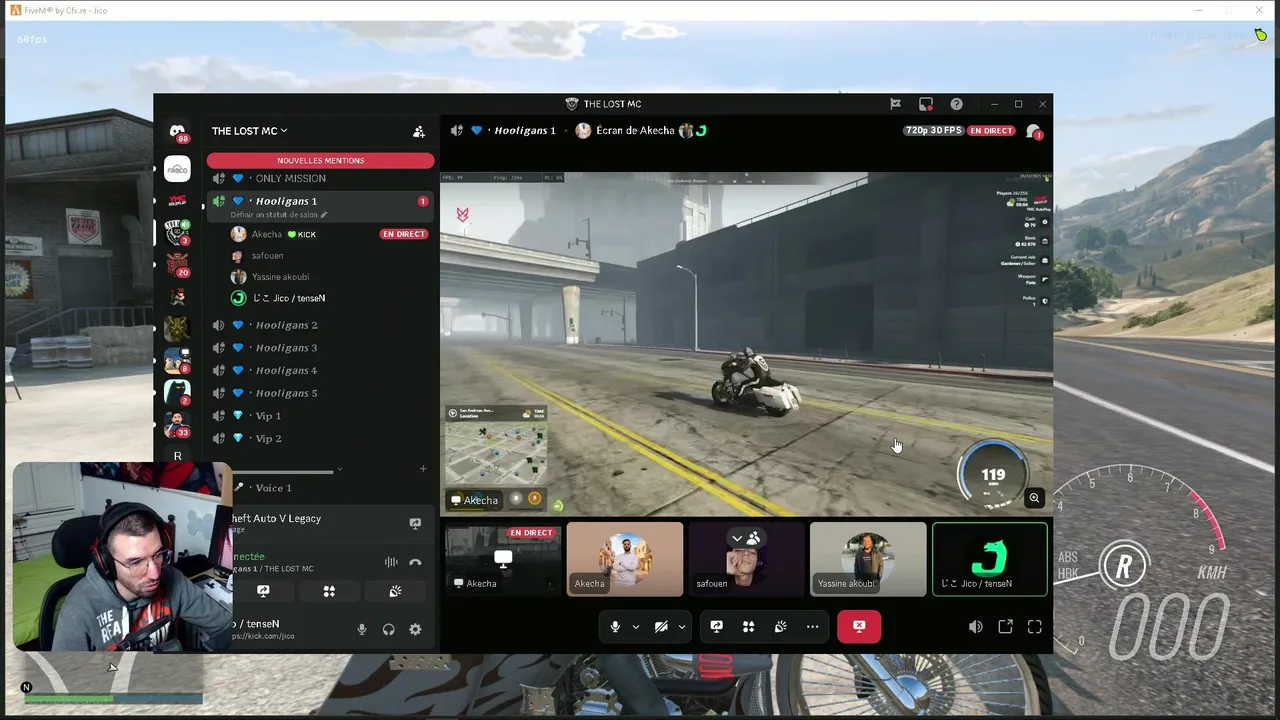Disconnect from call using red button
The image size is (1280, 720).
pos(859,626)
